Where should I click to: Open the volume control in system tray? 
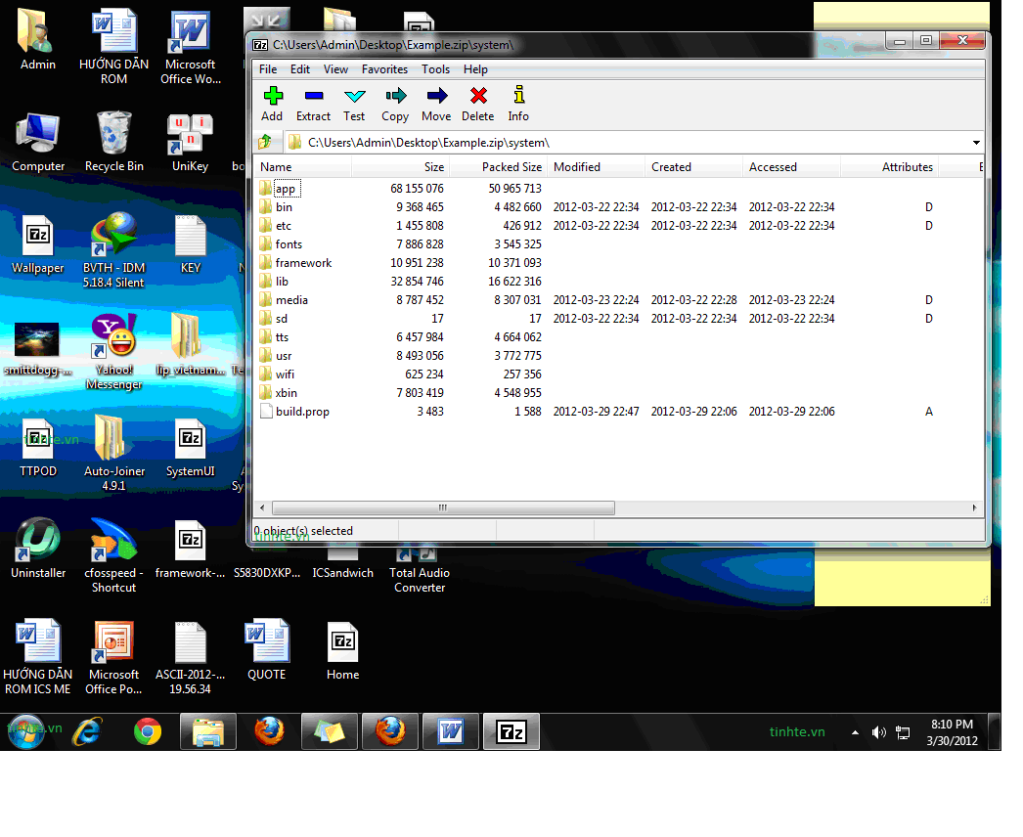click(x=879, y=733)
